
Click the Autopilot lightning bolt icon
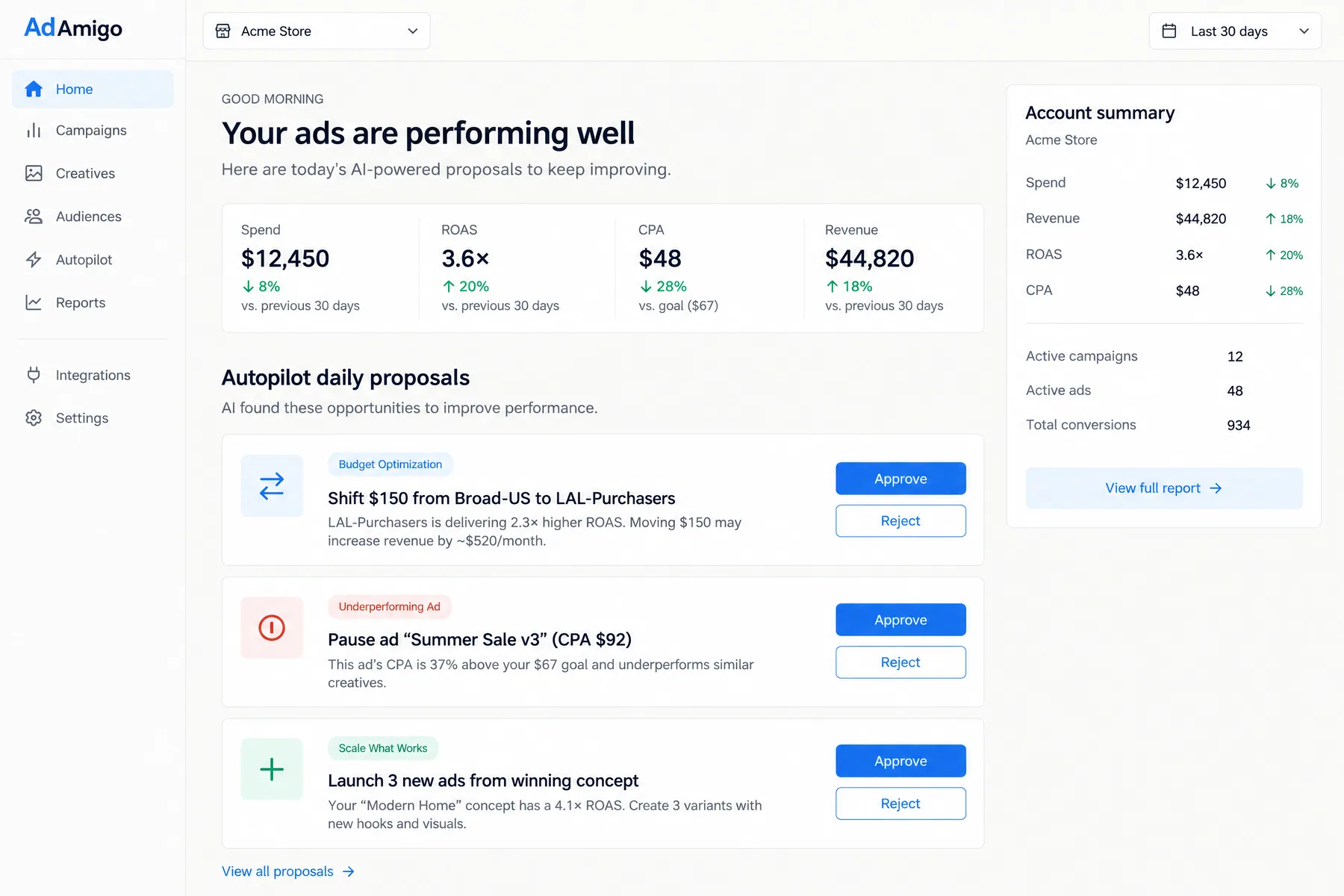[x=34, y=260]
